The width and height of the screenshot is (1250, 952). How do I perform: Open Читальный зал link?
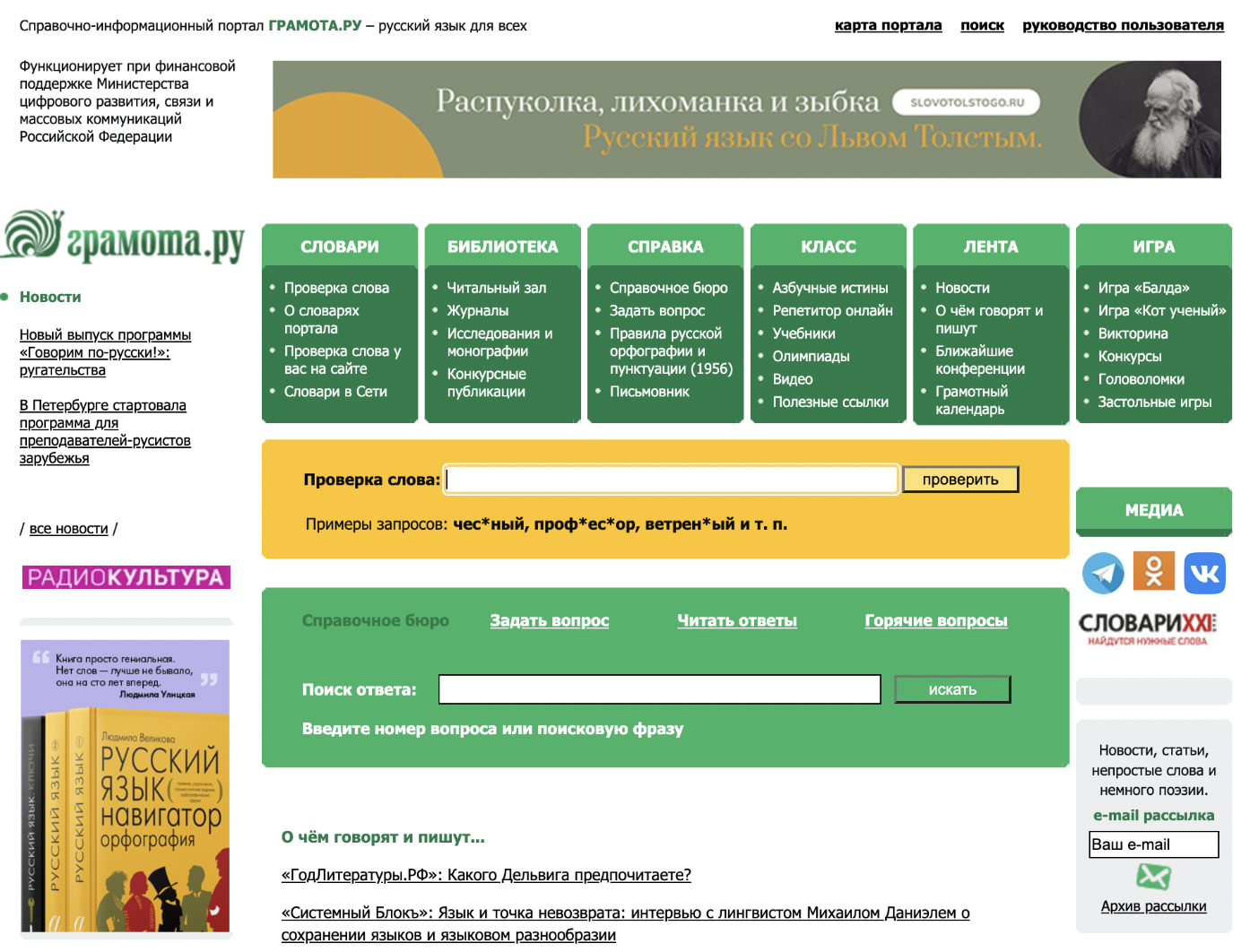tap(497, 288)
